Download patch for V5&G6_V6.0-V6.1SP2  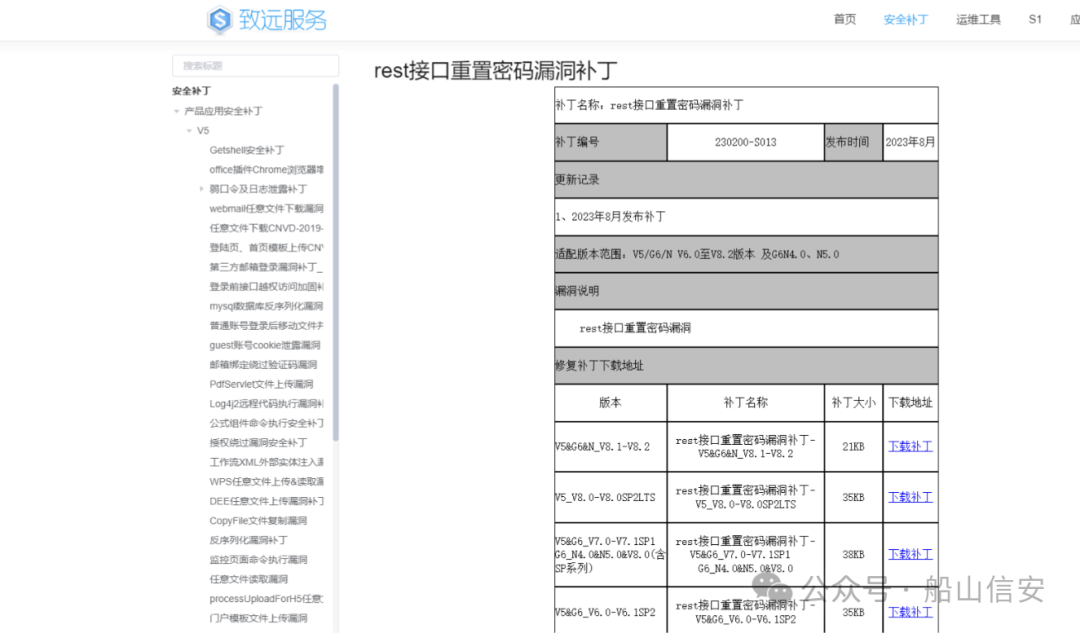(x=910, y=612)
